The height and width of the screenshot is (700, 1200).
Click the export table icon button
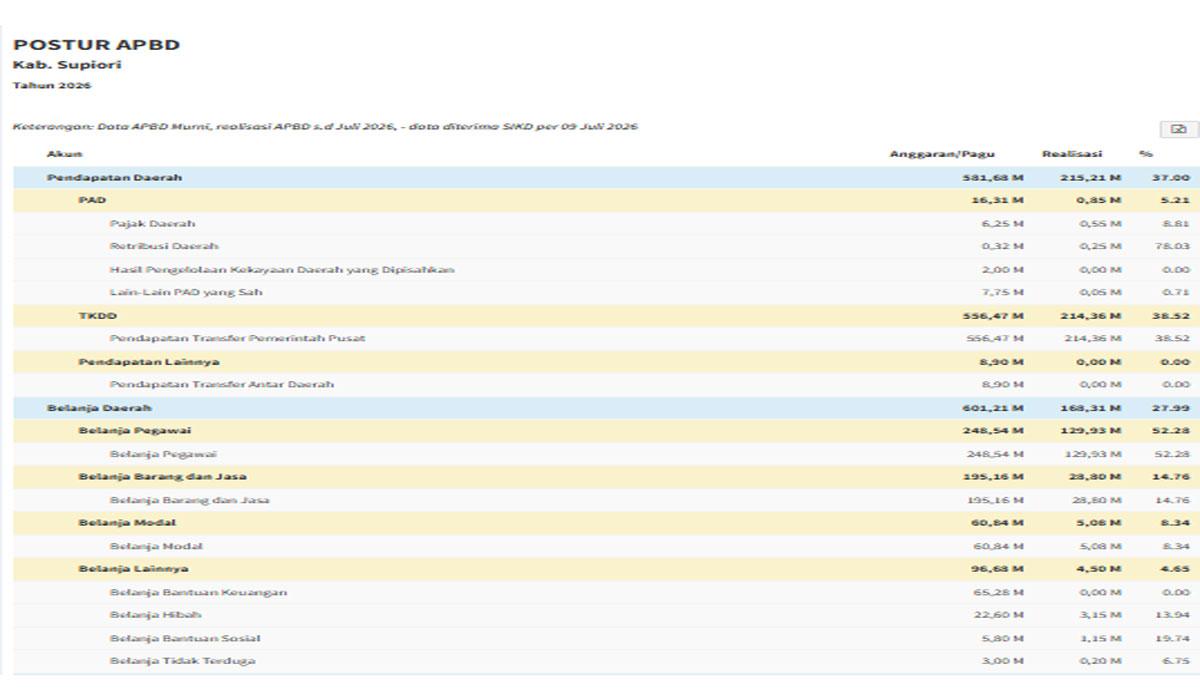coord(1177,130)
